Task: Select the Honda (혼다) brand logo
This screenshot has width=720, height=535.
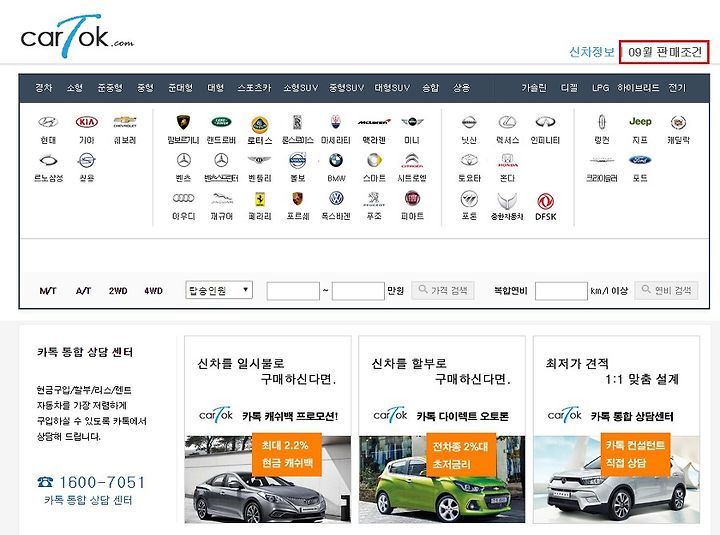Action: pos(507,160)
